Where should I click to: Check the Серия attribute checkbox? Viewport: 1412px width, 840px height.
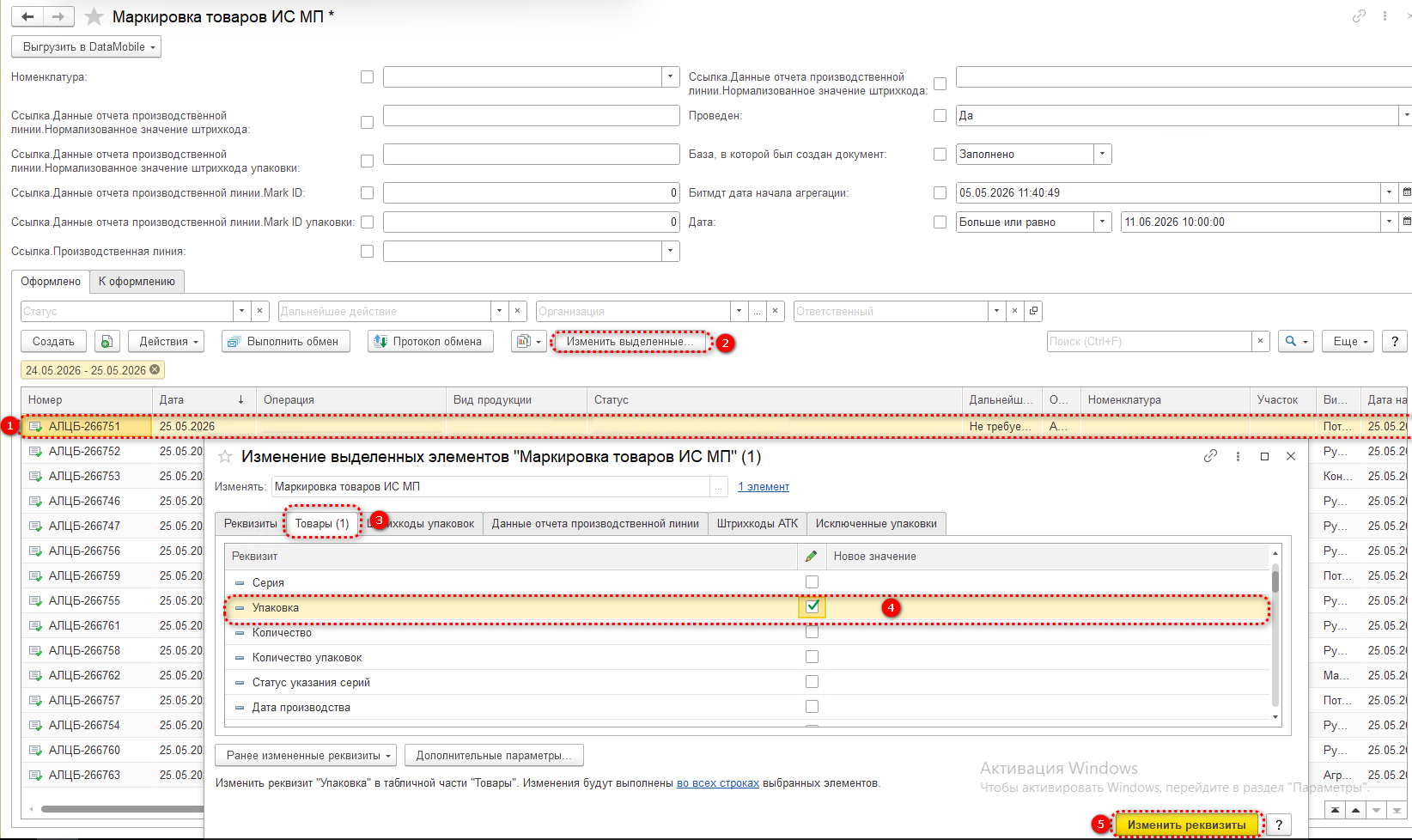pos(812,582)
